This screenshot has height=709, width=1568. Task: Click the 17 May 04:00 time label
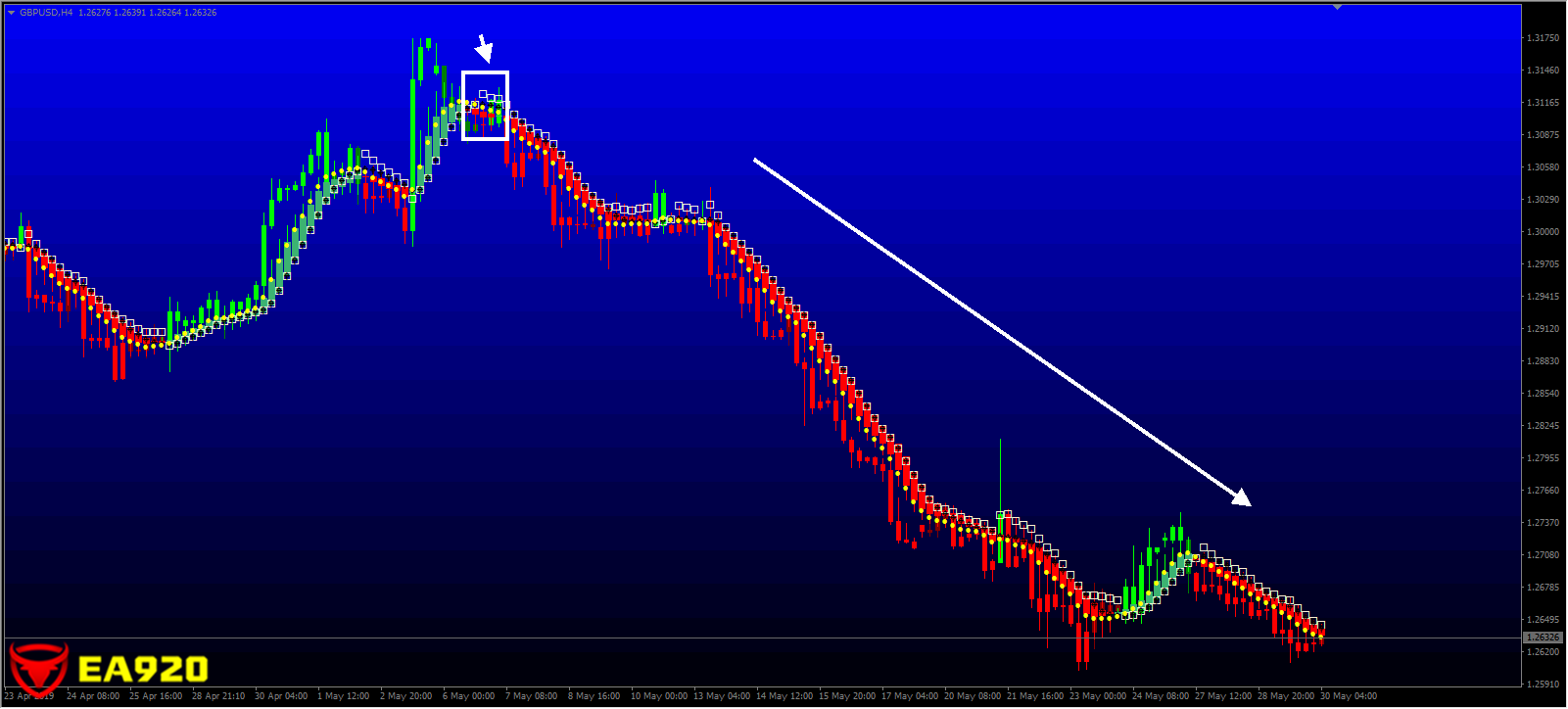pyautogui.click(x=910, y=696)
